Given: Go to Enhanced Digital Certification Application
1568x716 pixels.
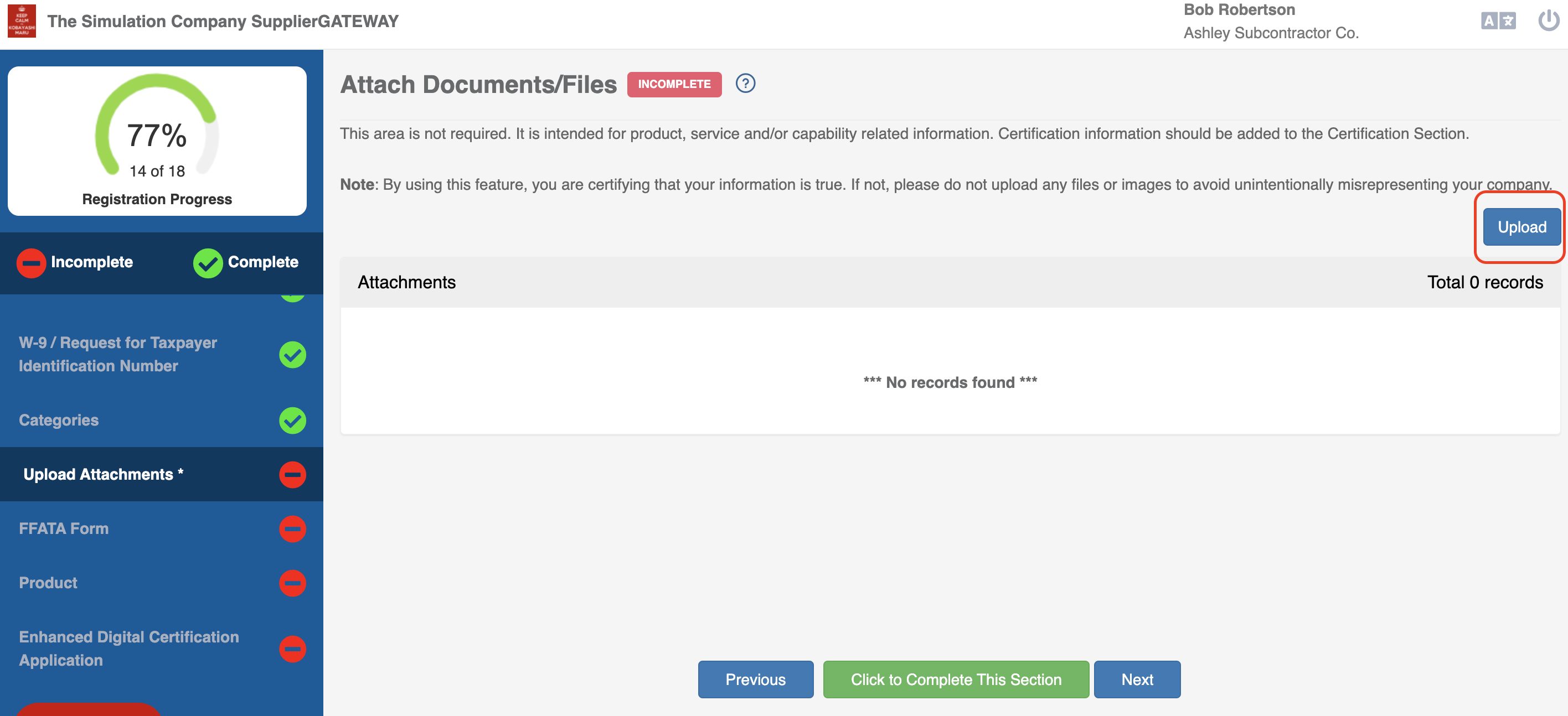Looking at the screenshot, I should click(x=128, y=648).
